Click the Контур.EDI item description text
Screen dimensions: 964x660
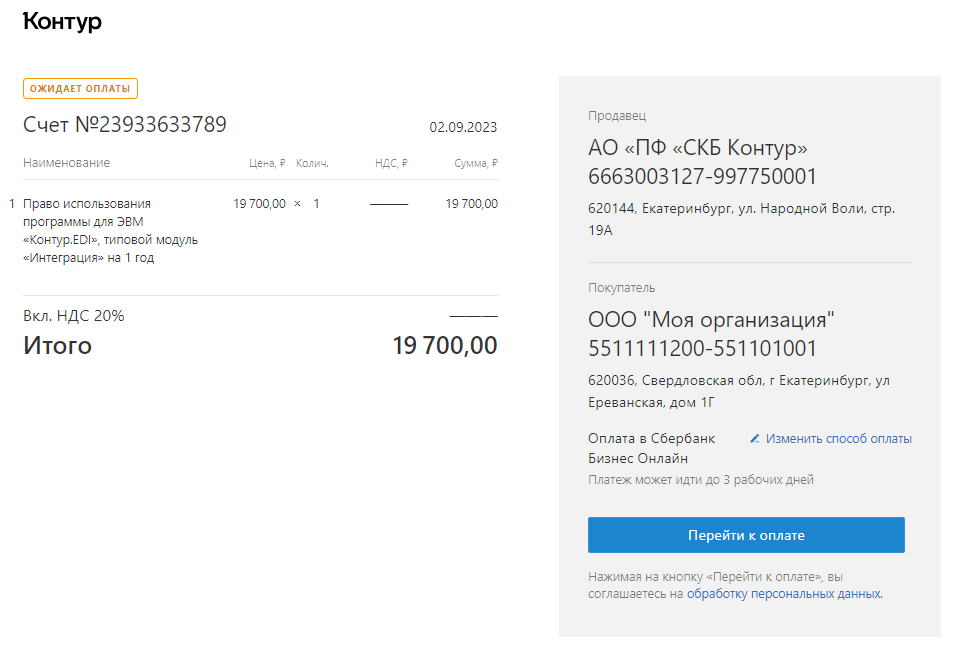[111, 230]
